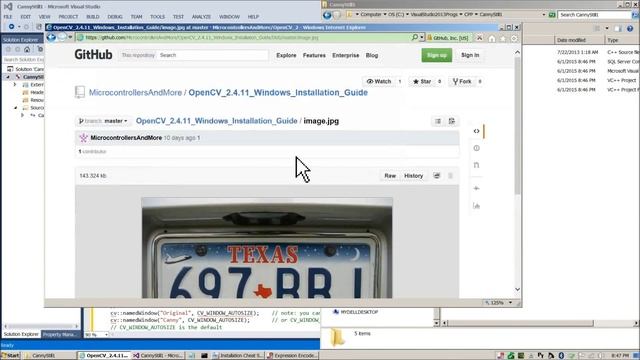Open command prompt taskbar icon
Screen dimensions: 640x360
coord(204,356)
